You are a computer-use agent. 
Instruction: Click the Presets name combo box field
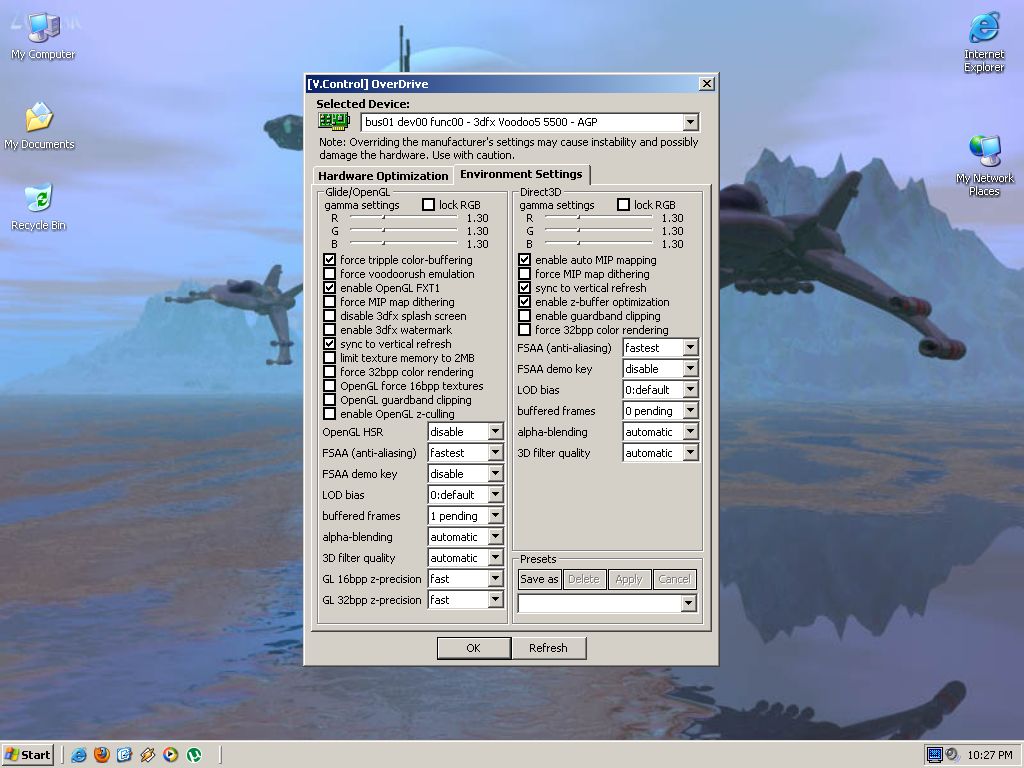pos(598,603)
